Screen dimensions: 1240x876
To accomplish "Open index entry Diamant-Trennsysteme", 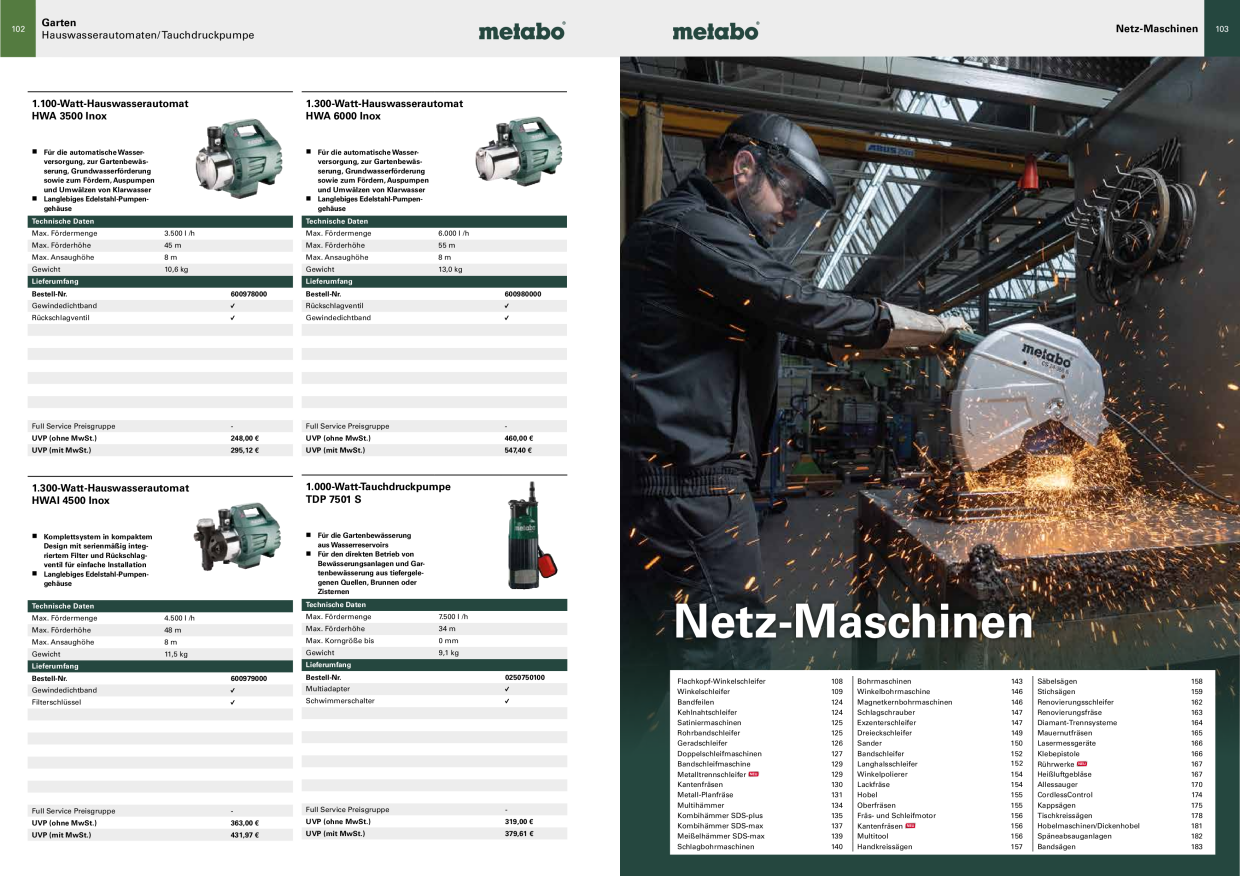I will tap(1077, 722).
